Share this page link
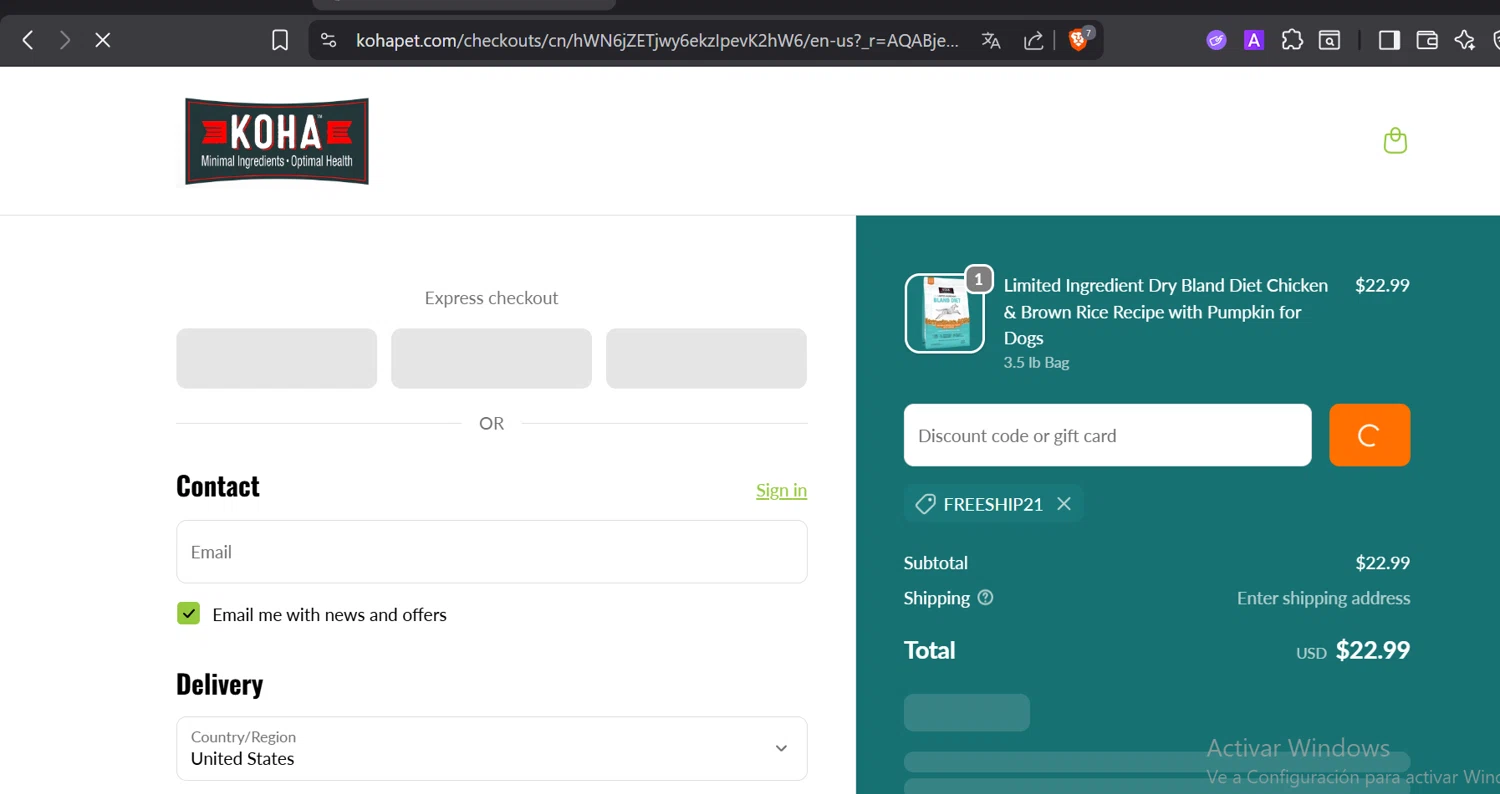This screenshot has width=1500, height=794. coord(1034,40)
